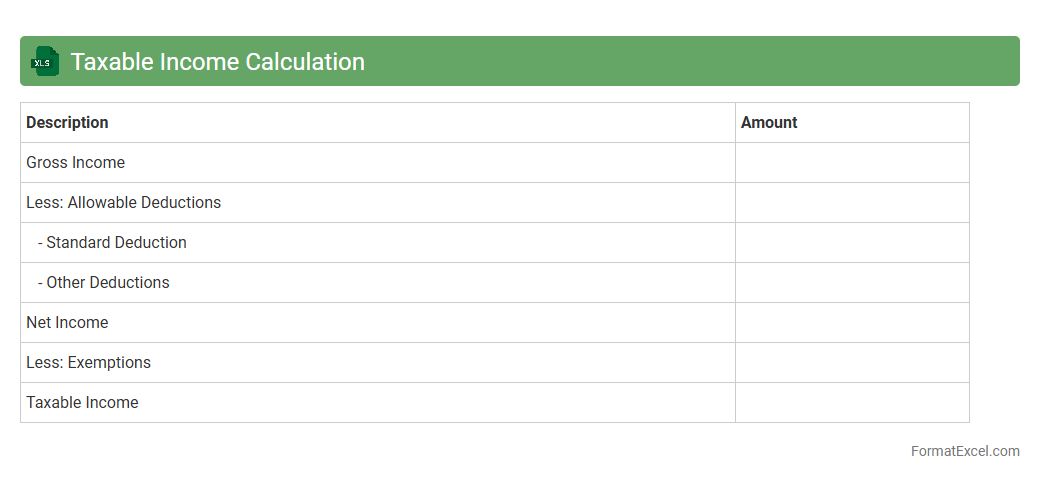Click the Other Deductions amount cell
Viewport: 1040px width, 480px height.
pyautogui.click(x=852, y=283)
